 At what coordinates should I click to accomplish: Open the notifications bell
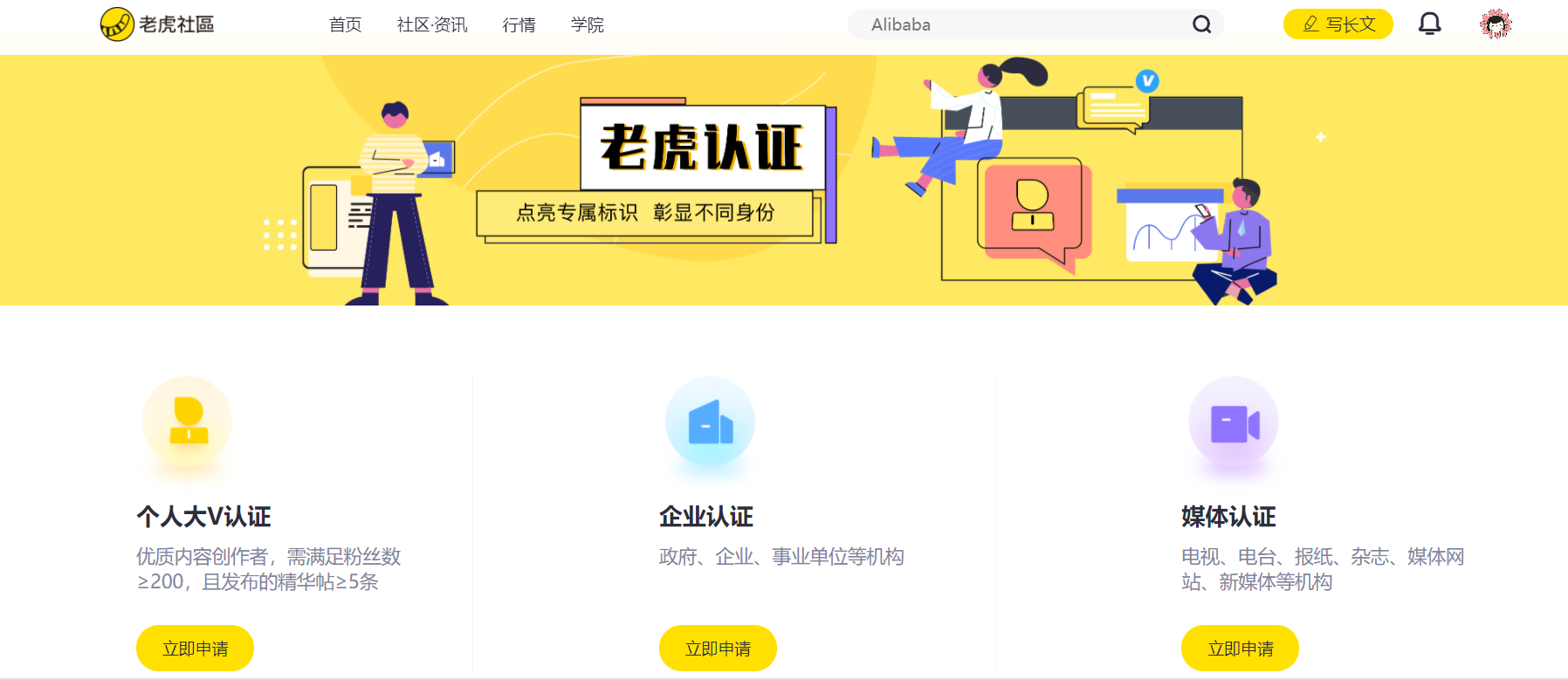click(x=1429, y=24)
